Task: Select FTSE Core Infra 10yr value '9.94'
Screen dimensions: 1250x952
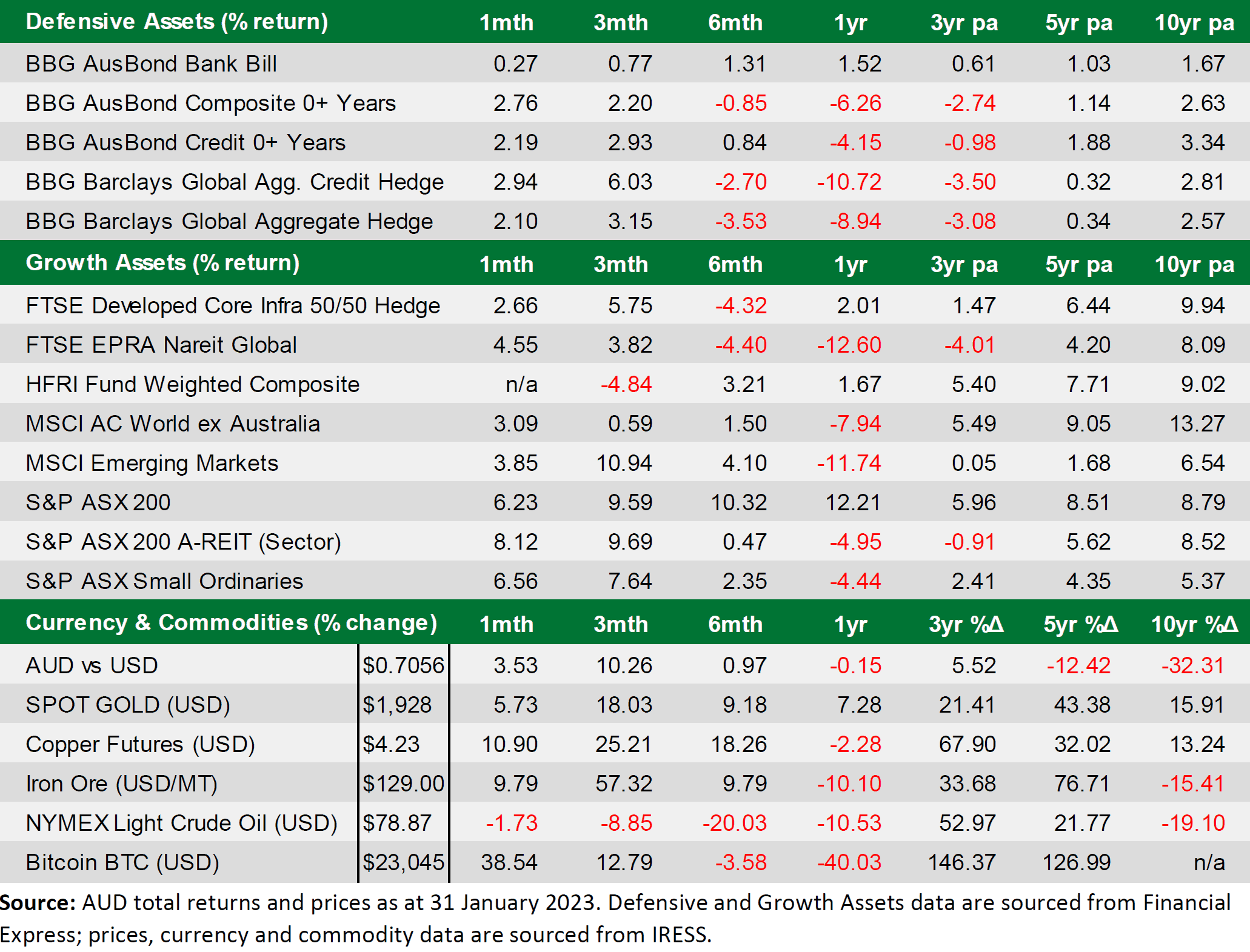Action: click(1203, 305)
